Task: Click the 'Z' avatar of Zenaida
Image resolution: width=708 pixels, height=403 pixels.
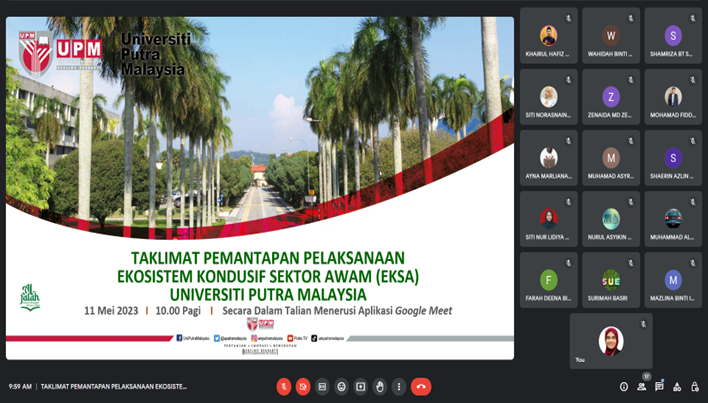Action: [x=611, y=97]
